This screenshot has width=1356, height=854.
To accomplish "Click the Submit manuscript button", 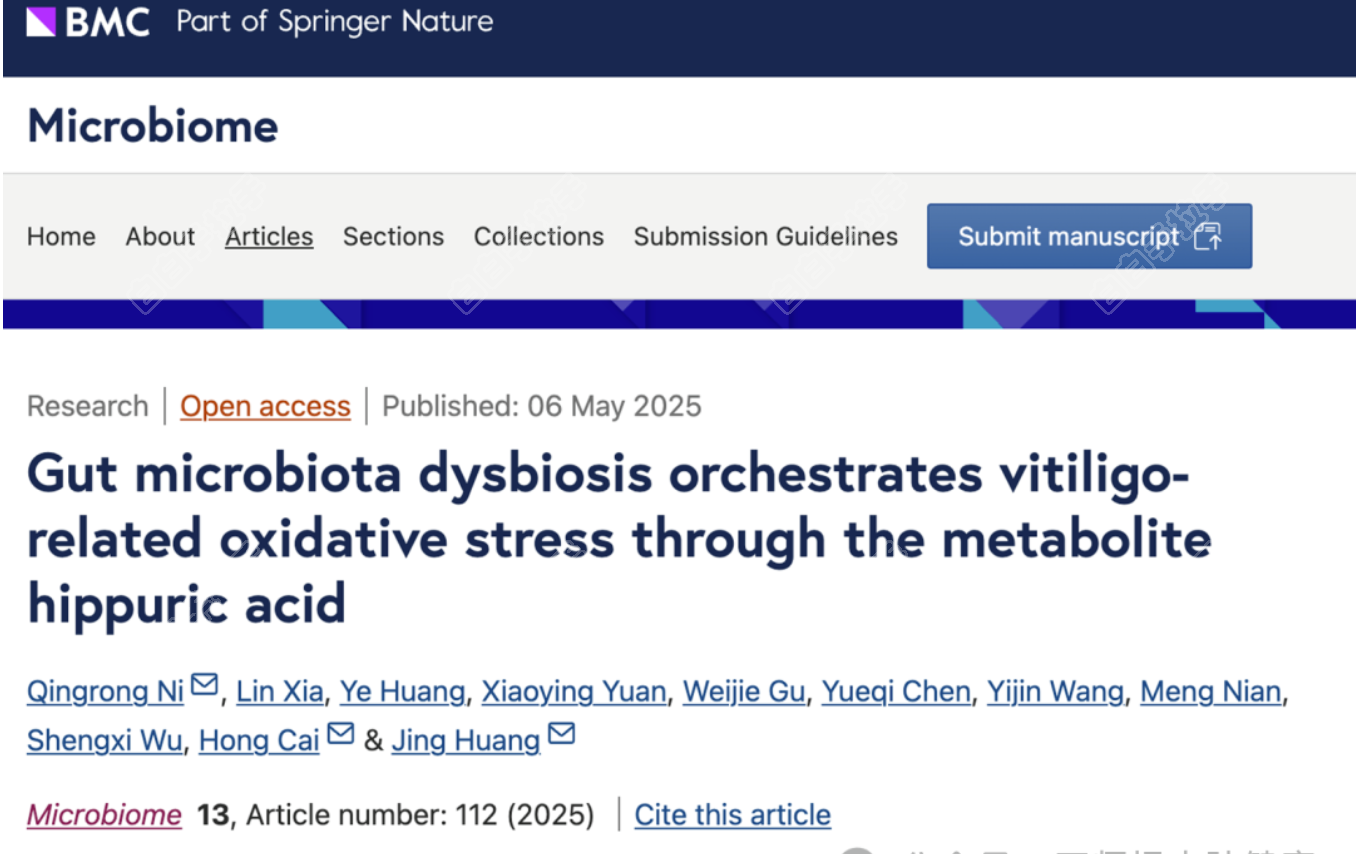I will tap(1089, 236).
